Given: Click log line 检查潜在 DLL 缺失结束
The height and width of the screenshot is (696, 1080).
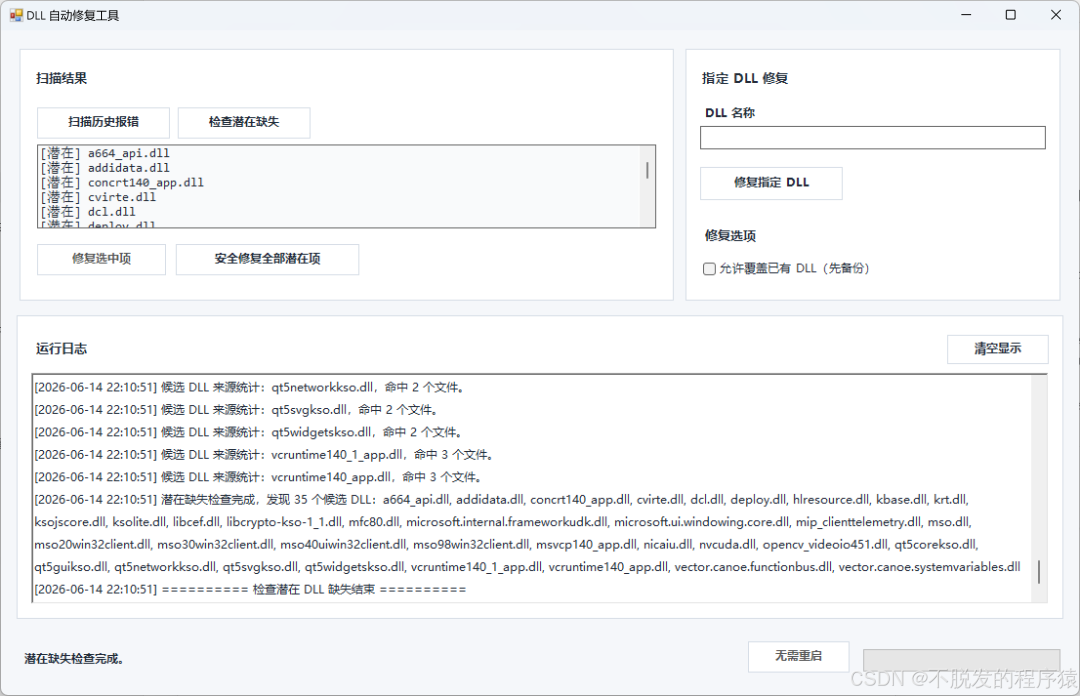Looking at the screenshot, I should tap(251, 589).
